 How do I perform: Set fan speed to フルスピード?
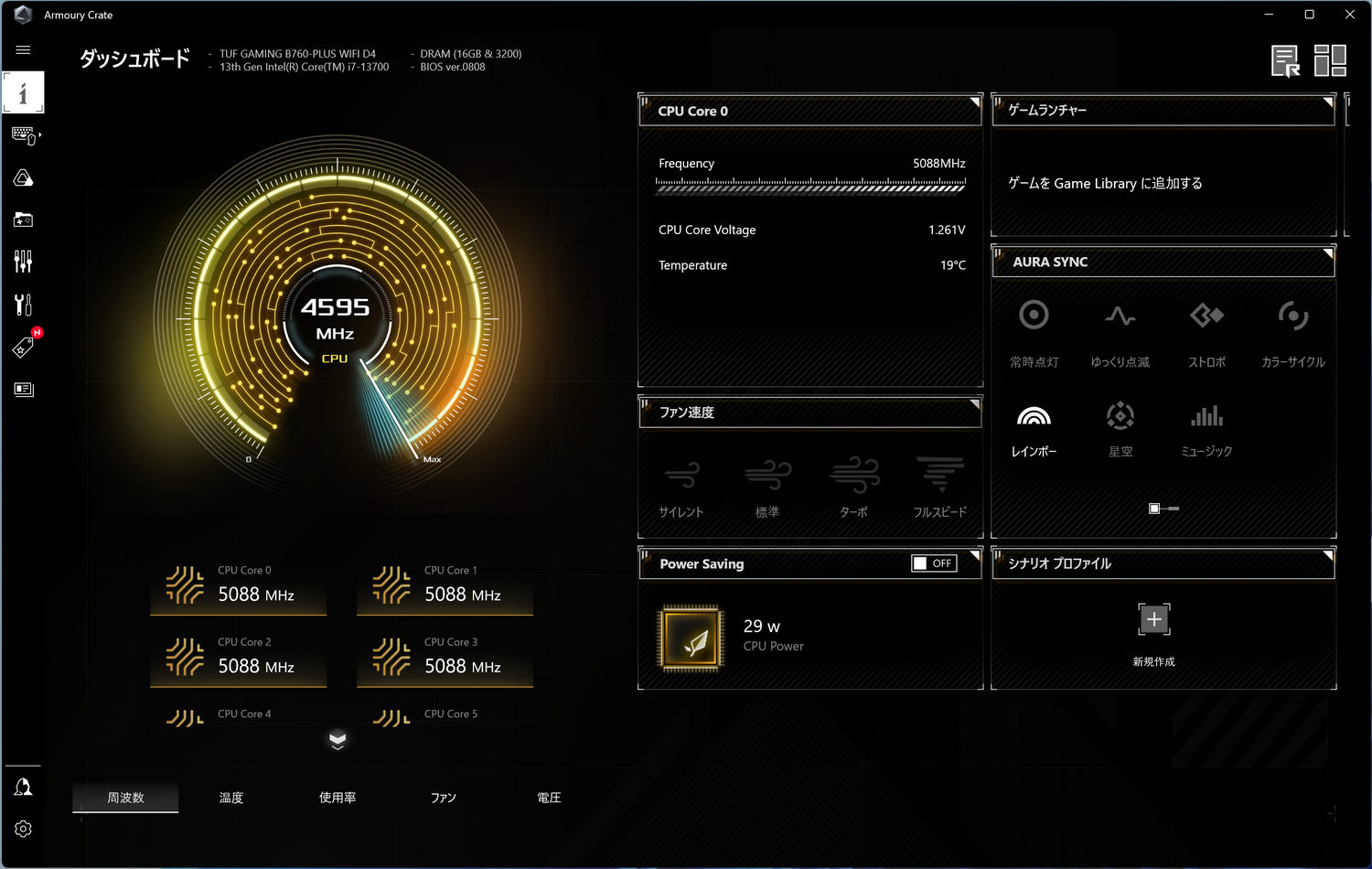coord(940,488)
